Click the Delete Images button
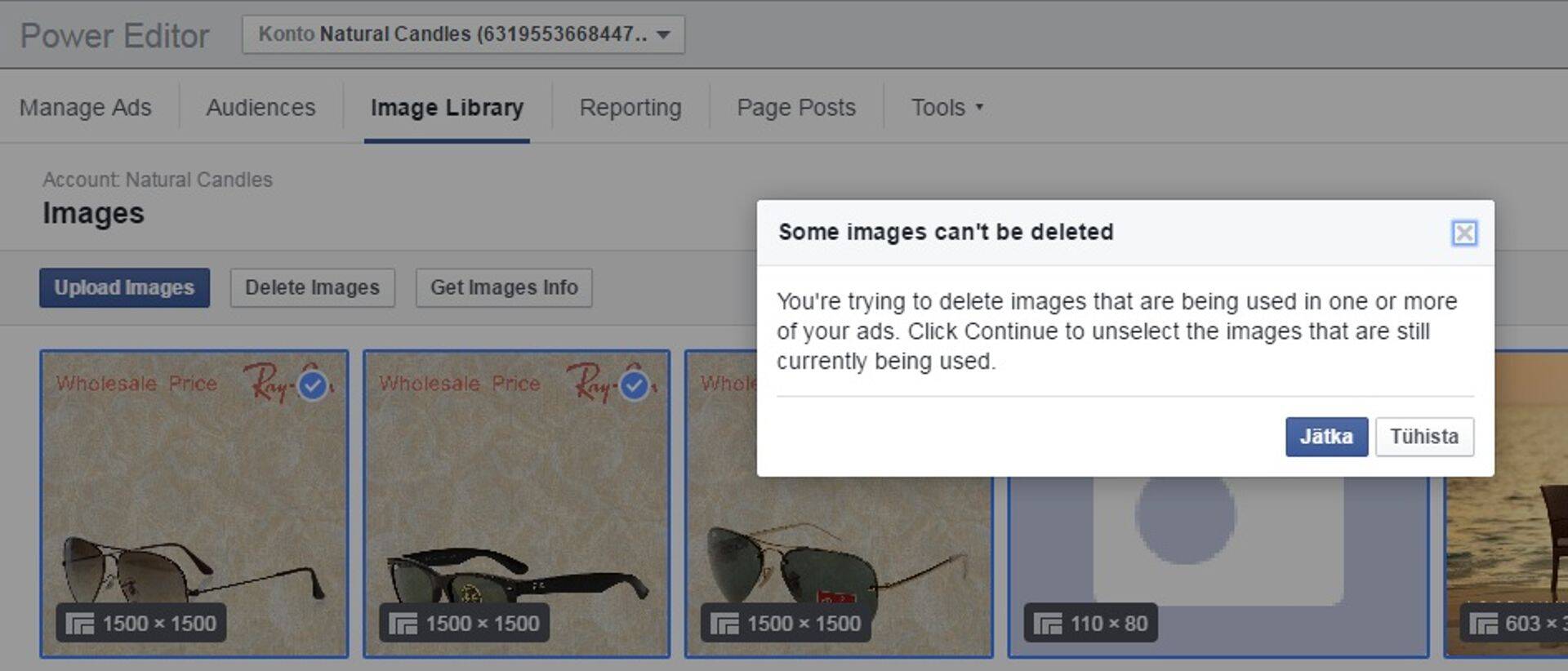 tap(312, 287)
